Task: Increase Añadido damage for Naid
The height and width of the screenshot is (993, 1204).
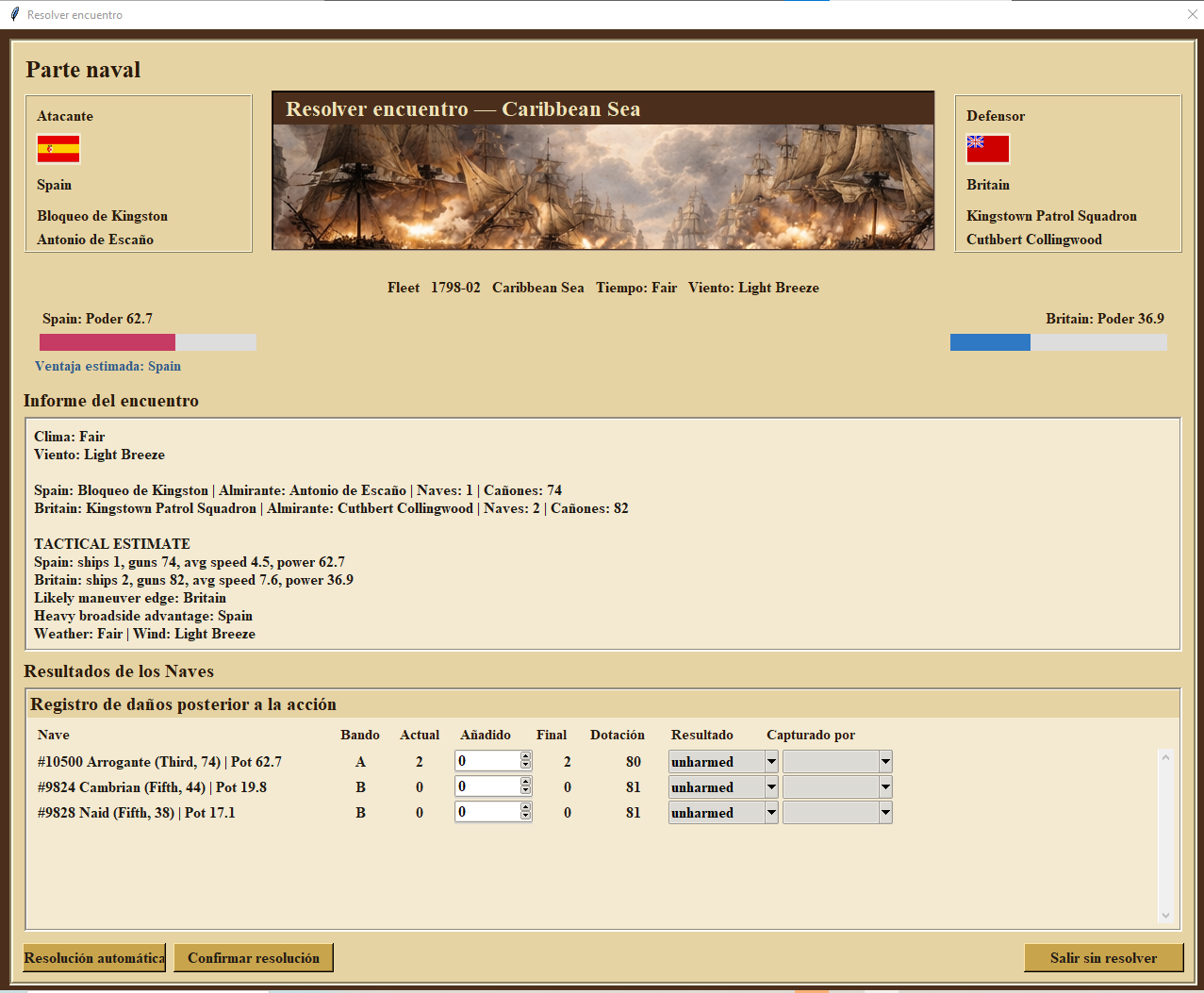Action: point(526,807)
